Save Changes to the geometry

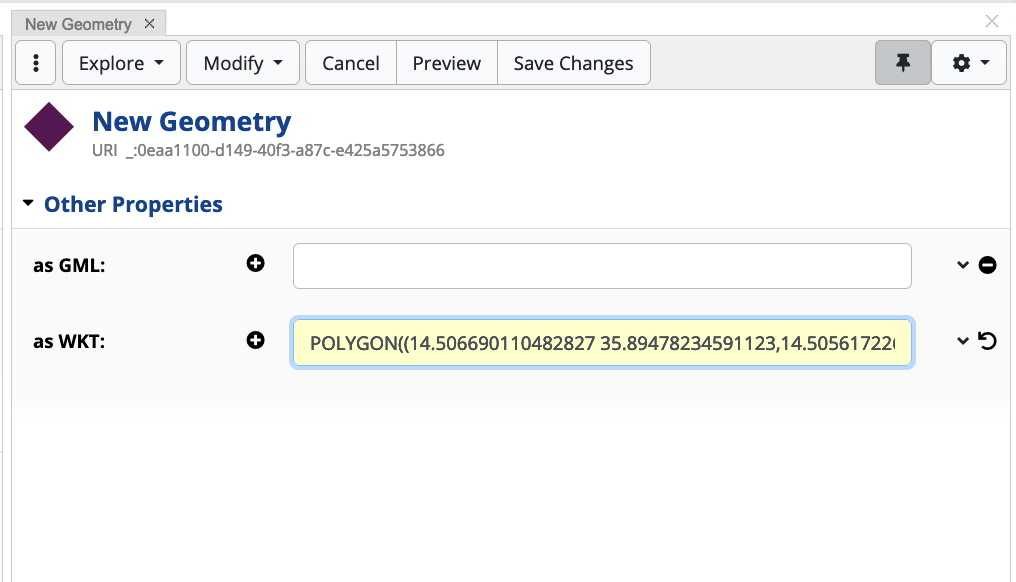coord(573,62)
